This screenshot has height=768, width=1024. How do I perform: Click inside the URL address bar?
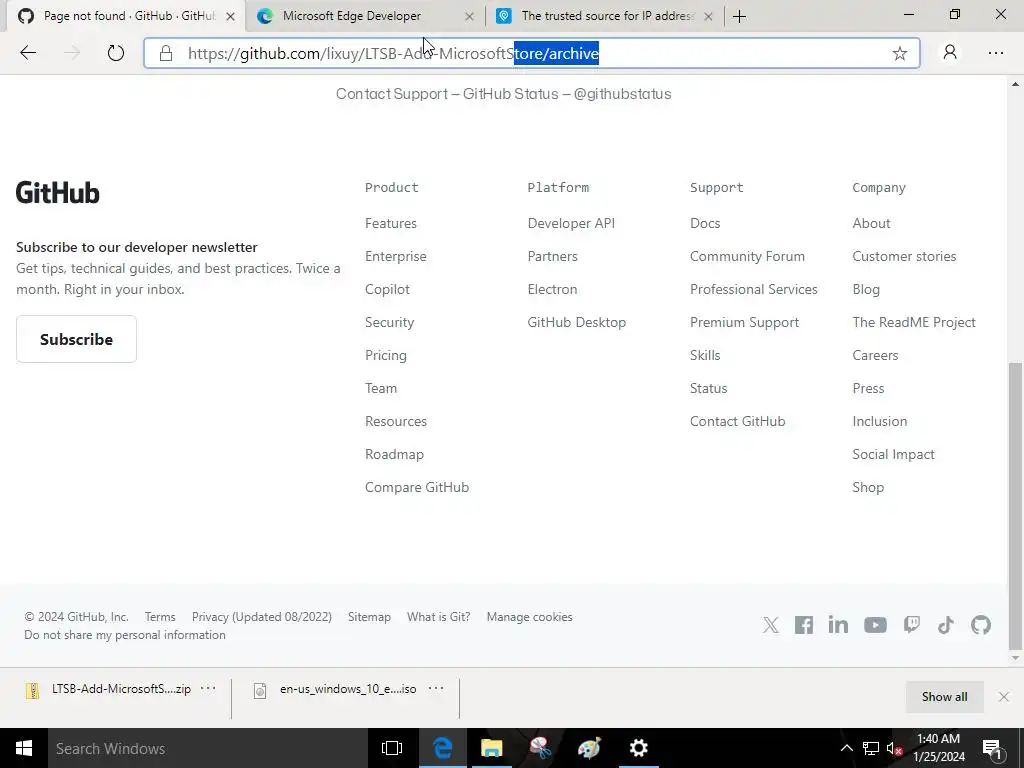click(x=532, y=54)
